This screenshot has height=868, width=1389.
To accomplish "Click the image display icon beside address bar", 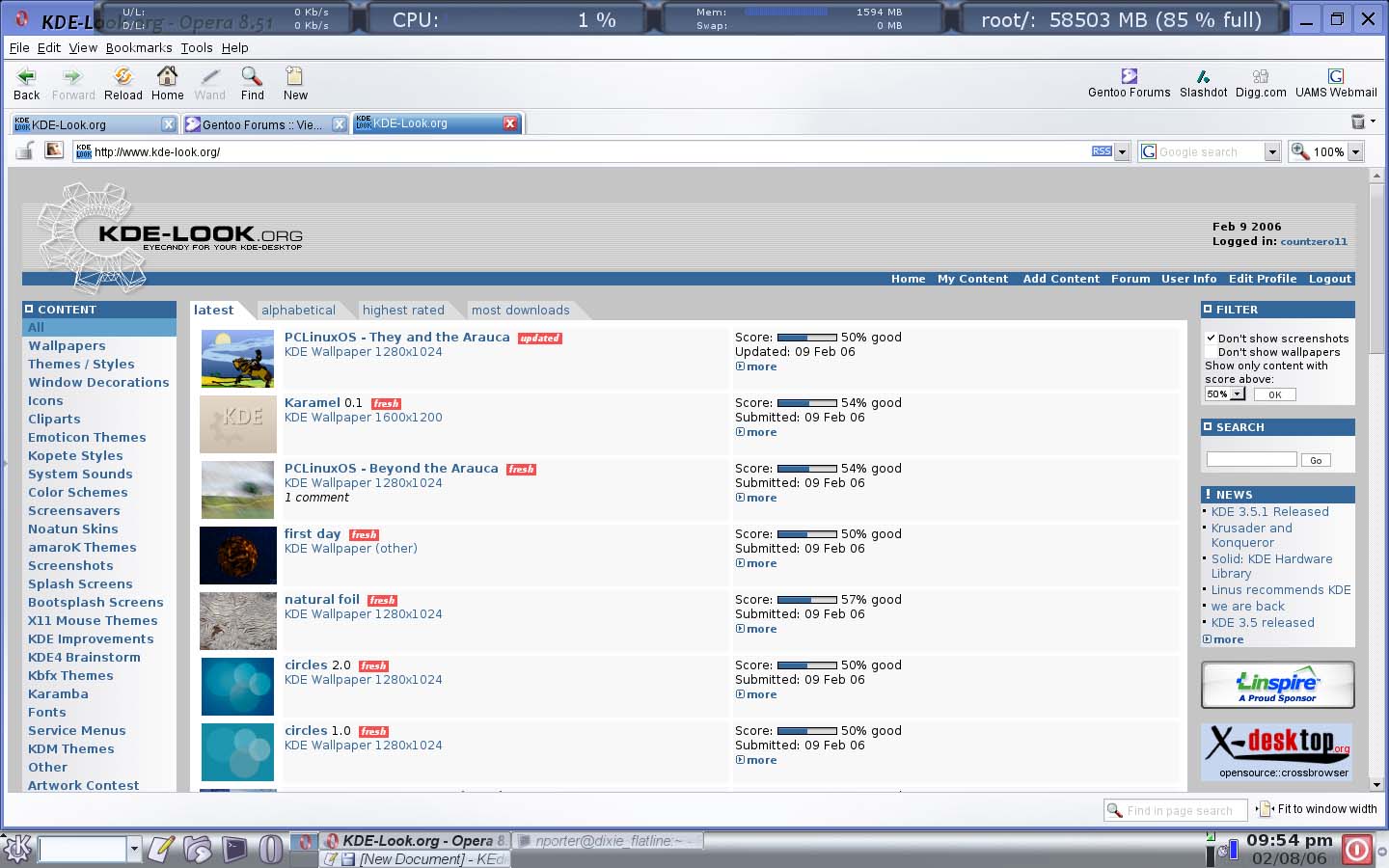I will (x=54, y=150).
